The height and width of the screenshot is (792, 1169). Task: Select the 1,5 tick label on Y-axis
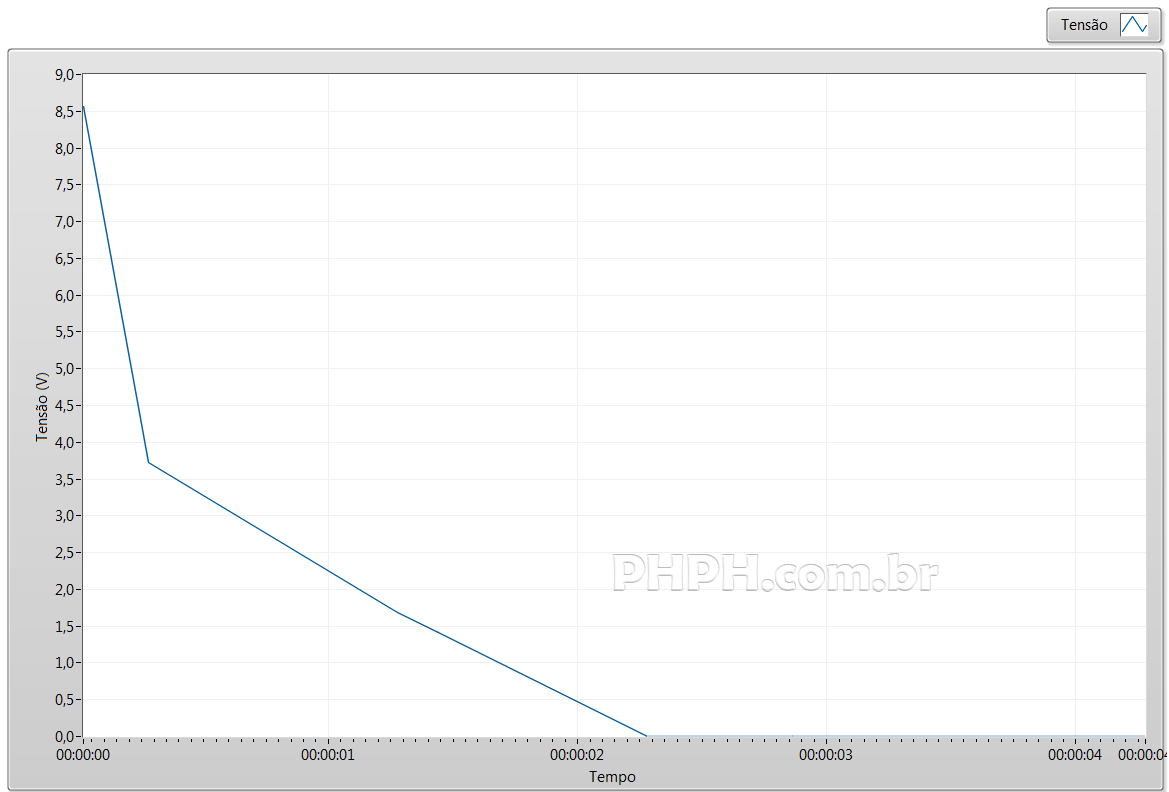(x=65, y=627)
